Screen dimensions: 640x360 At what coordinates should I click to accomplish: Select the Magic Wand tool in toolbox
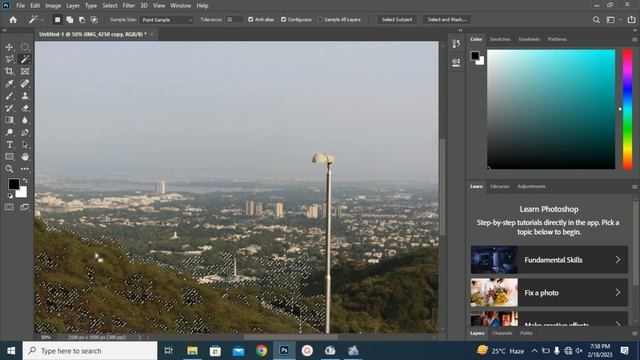[x=25, y=59]
